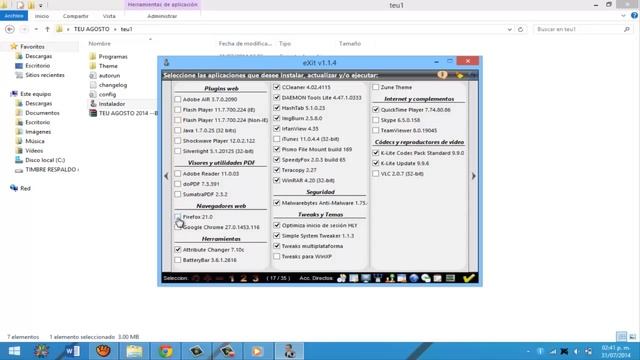Open the green chat bubbles shortcut
The width and height of the screenshot is (640, 360).
click(x=426, y=278)
